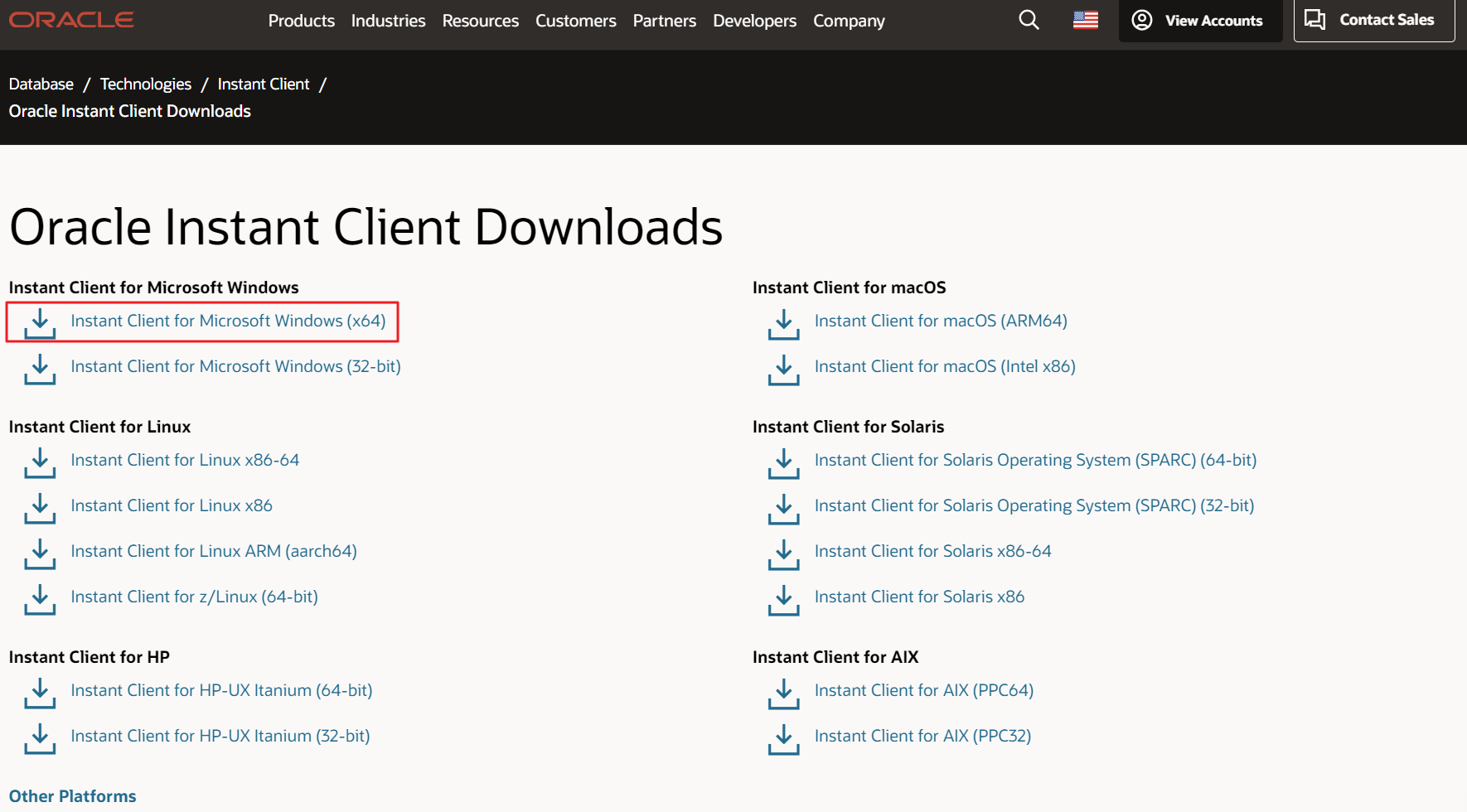Click download icon for HP-UX Itanium (64-bit)

point(40,694)
